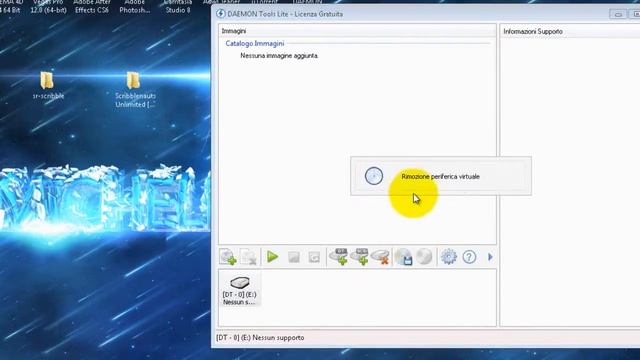
Task: Click the Nessuna immagine aggiunta text
Action: pyautogui.click(x=279, y=56)
